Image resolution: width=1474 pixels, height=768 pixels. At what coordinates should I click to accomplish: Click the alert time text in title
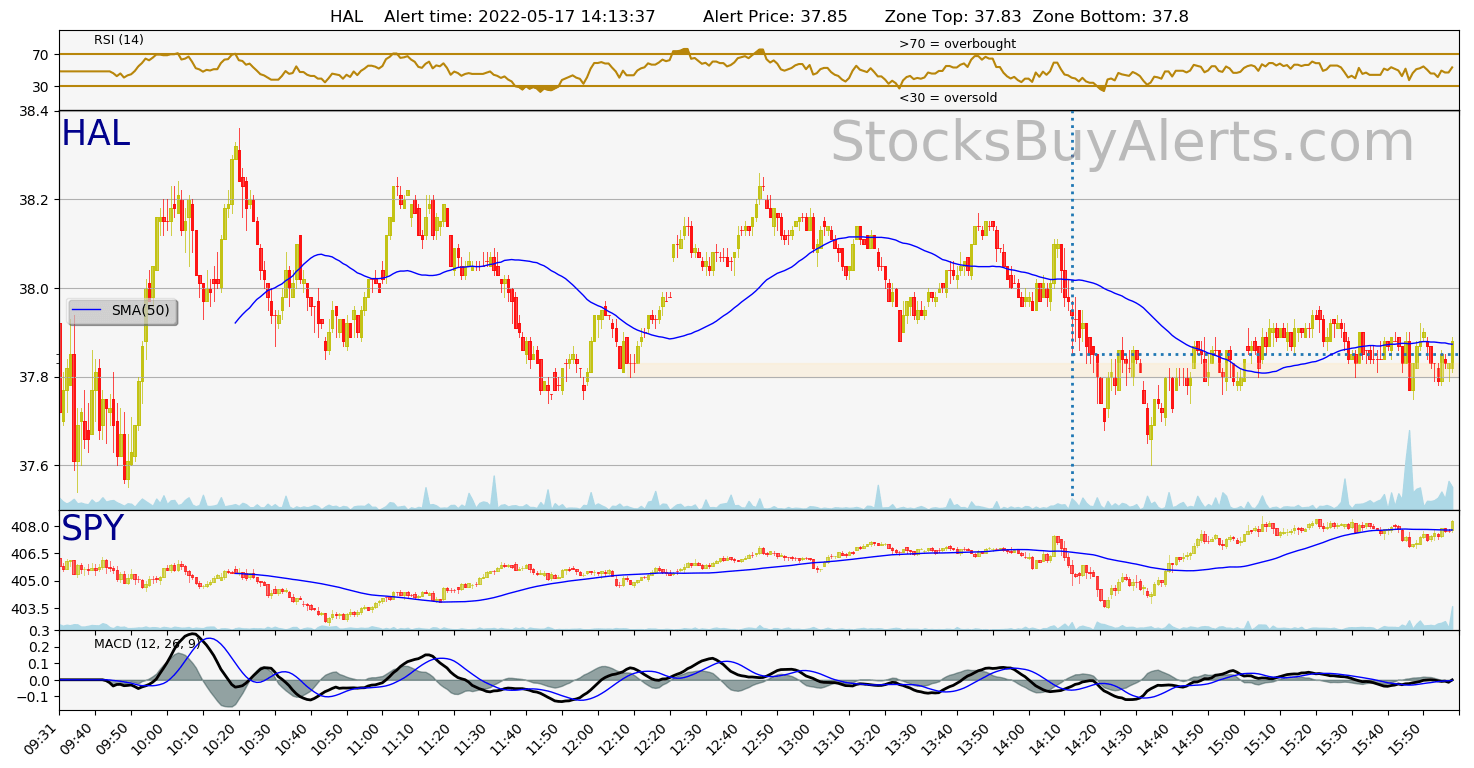(x=520, y=16)
